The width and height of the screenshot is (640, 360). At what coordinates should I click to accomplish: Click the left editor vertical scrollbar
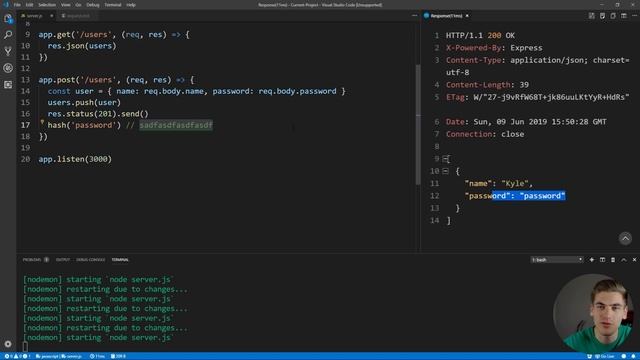pos(418,124)
